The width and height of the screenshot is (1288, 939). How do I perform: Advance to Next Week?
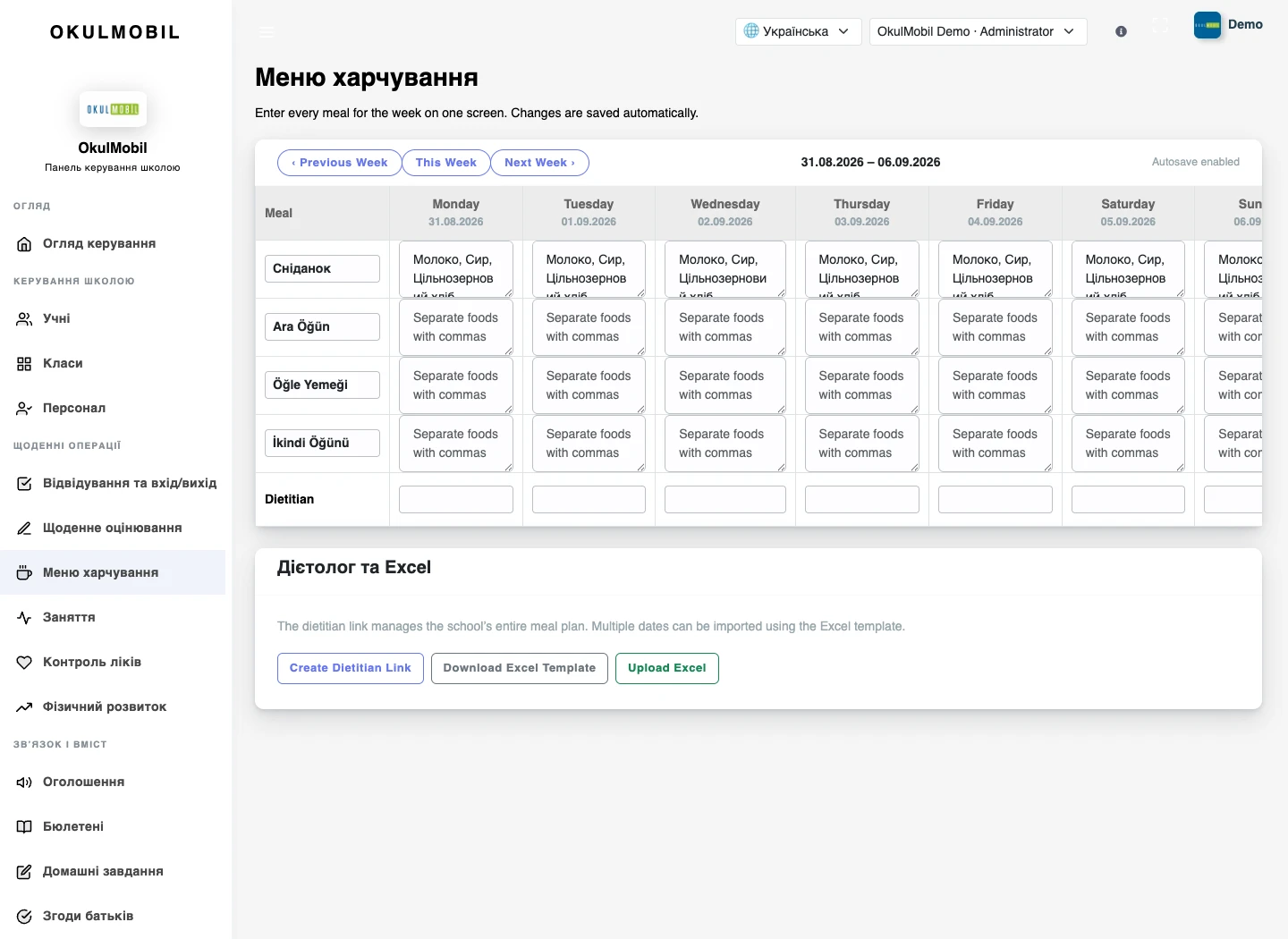click(x=539, y=163)
